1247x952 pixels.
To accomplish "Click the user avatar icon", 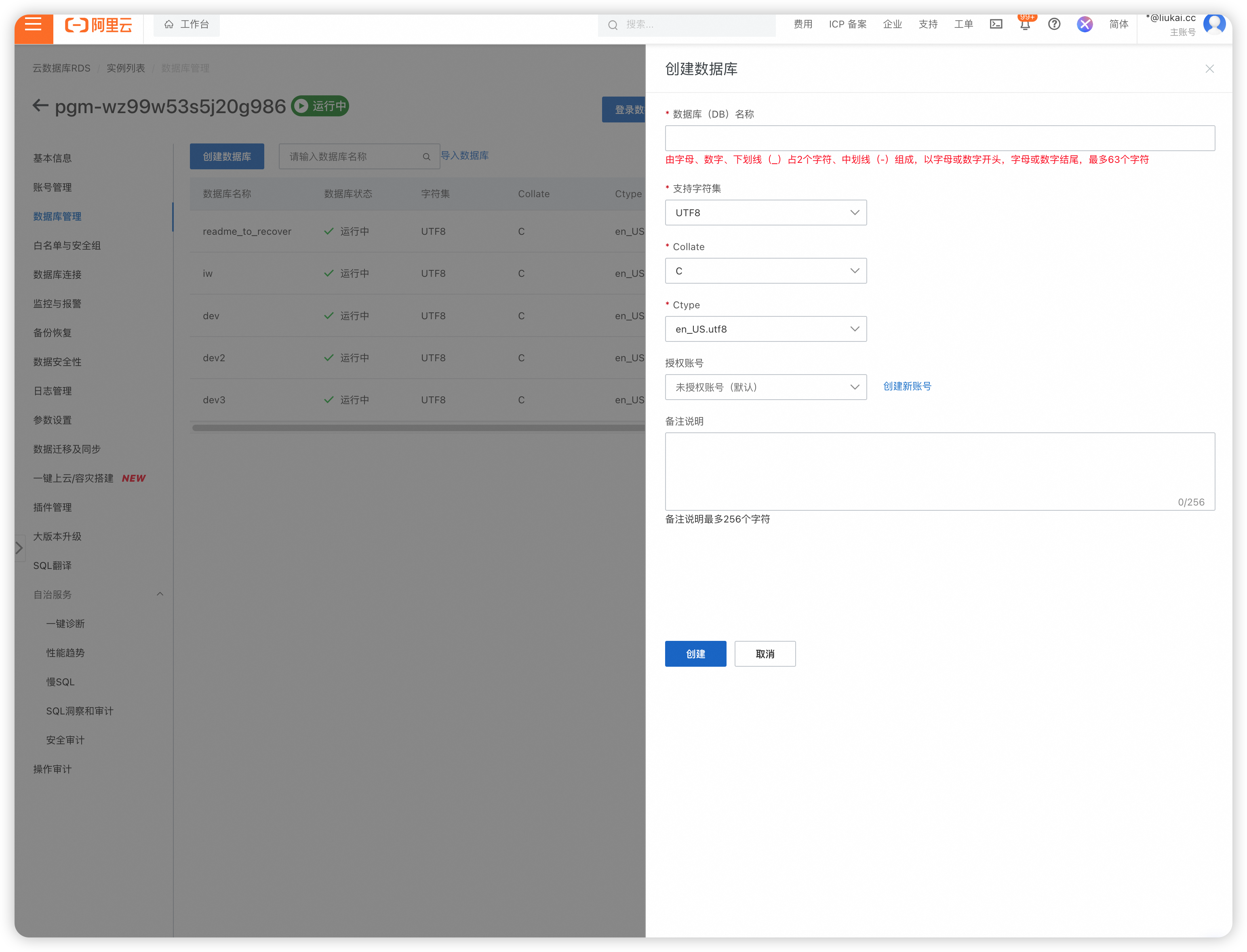I will click(x=1214, y=24).
